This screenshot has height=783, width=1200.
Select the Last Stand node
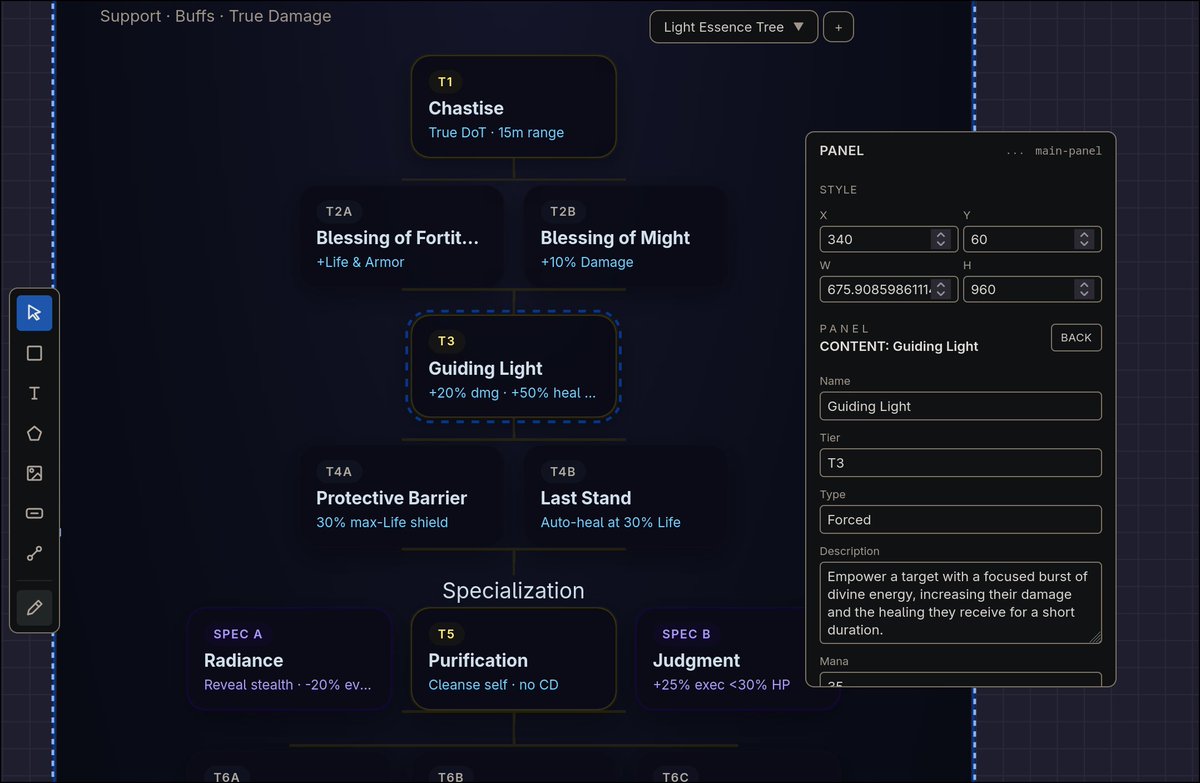(626, 497)
